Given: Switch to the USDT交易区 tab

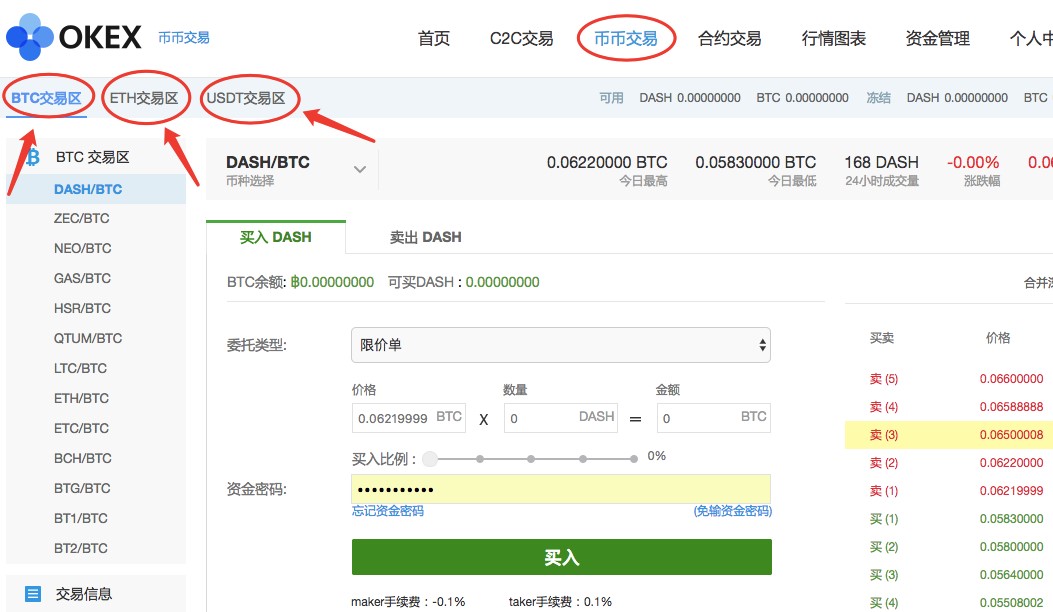Looking at the screenshot, I should [x=246, y=98].
